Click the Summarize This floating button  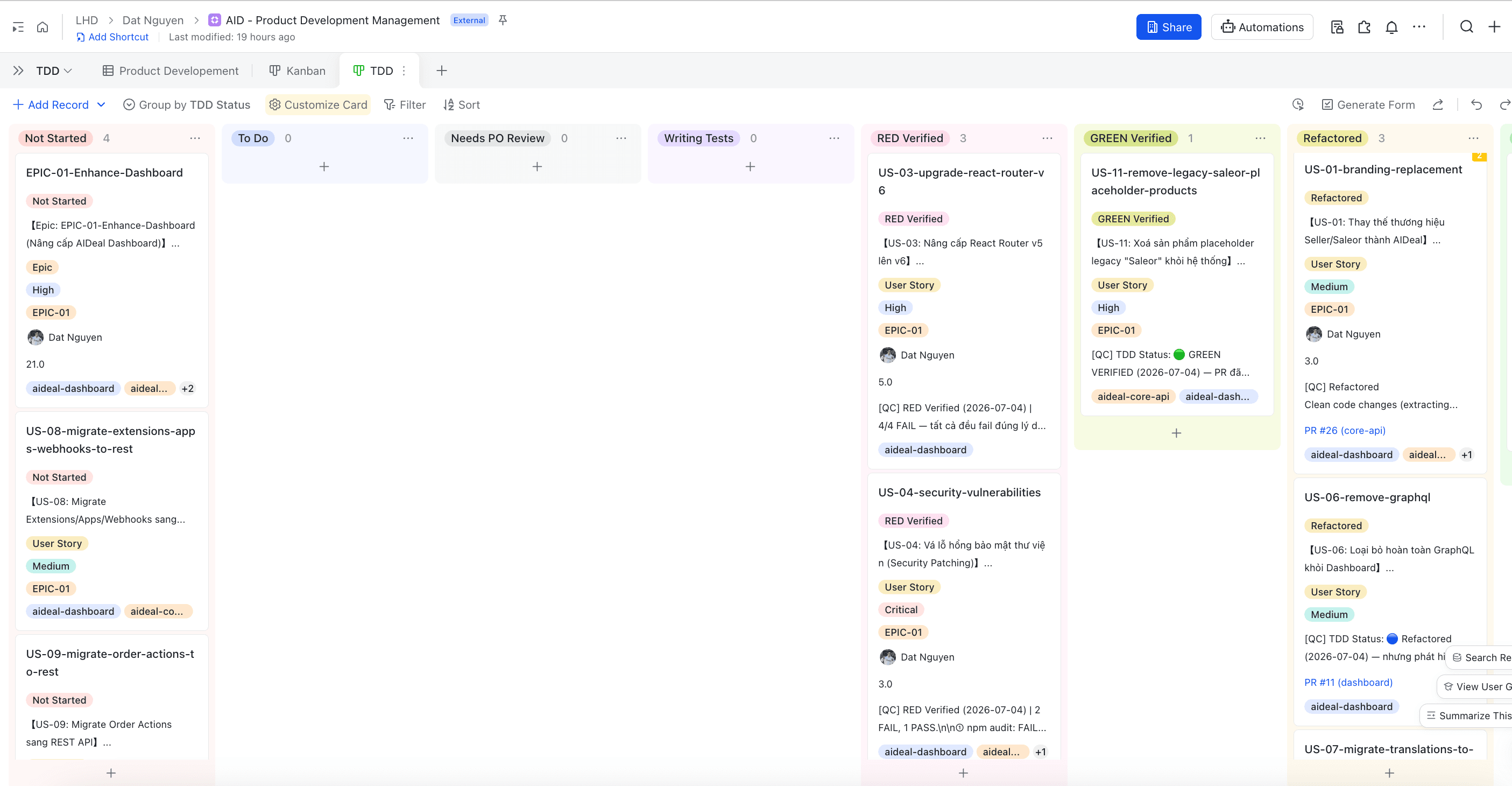(1467, 715)
